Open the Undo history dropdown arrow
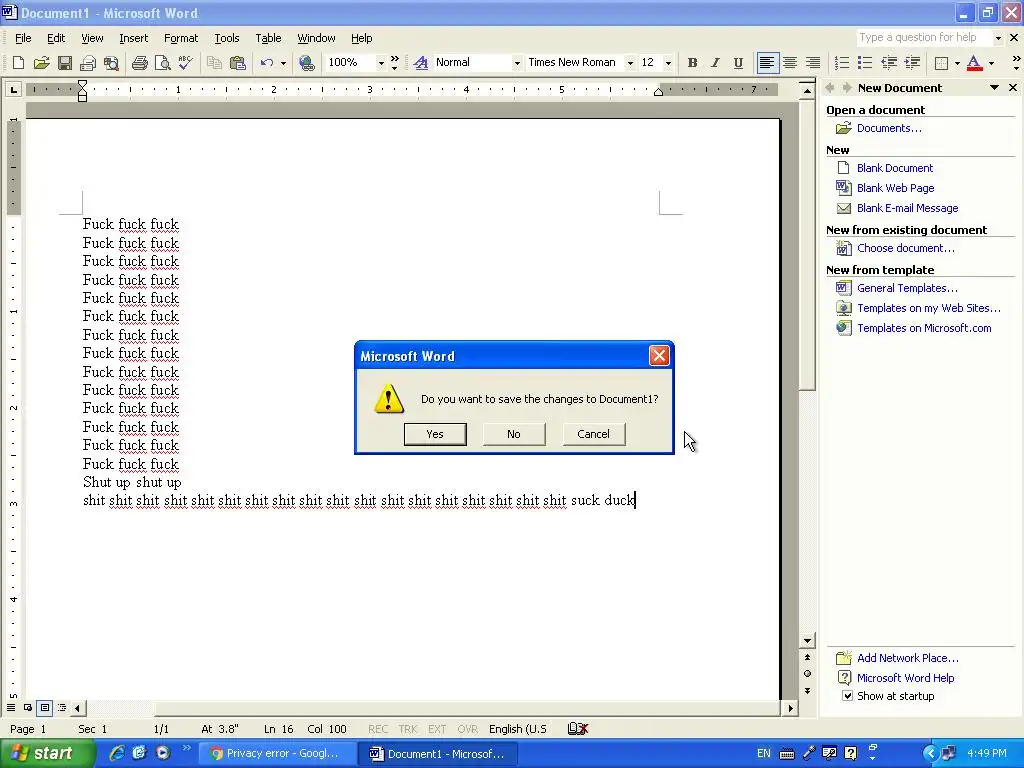 click(x=283, y=63)
